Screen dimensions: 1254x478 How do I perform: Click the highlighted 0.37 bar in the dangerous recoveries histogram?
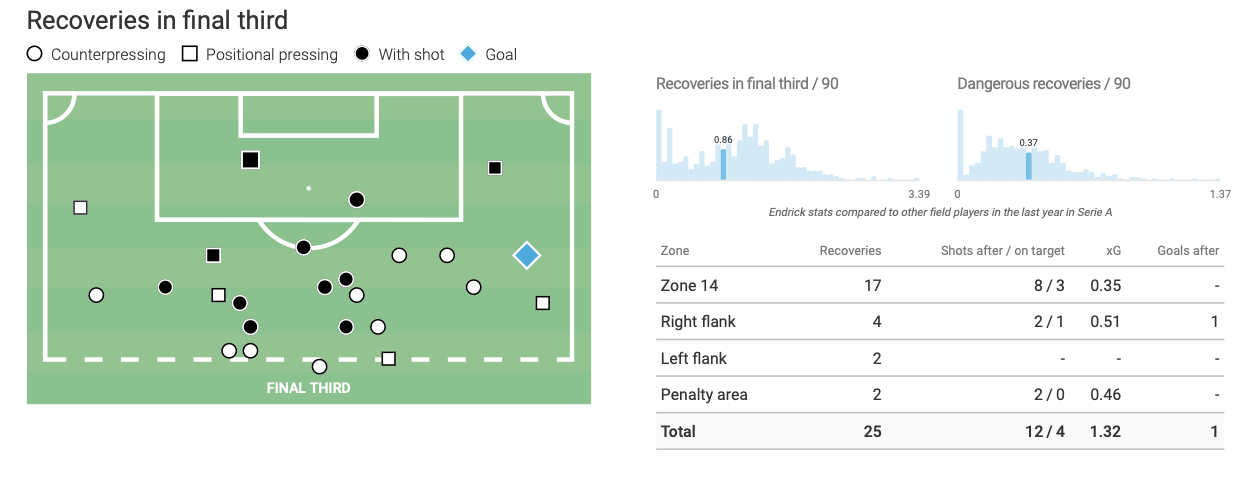pyautogui.click(x=1028, y=166)
